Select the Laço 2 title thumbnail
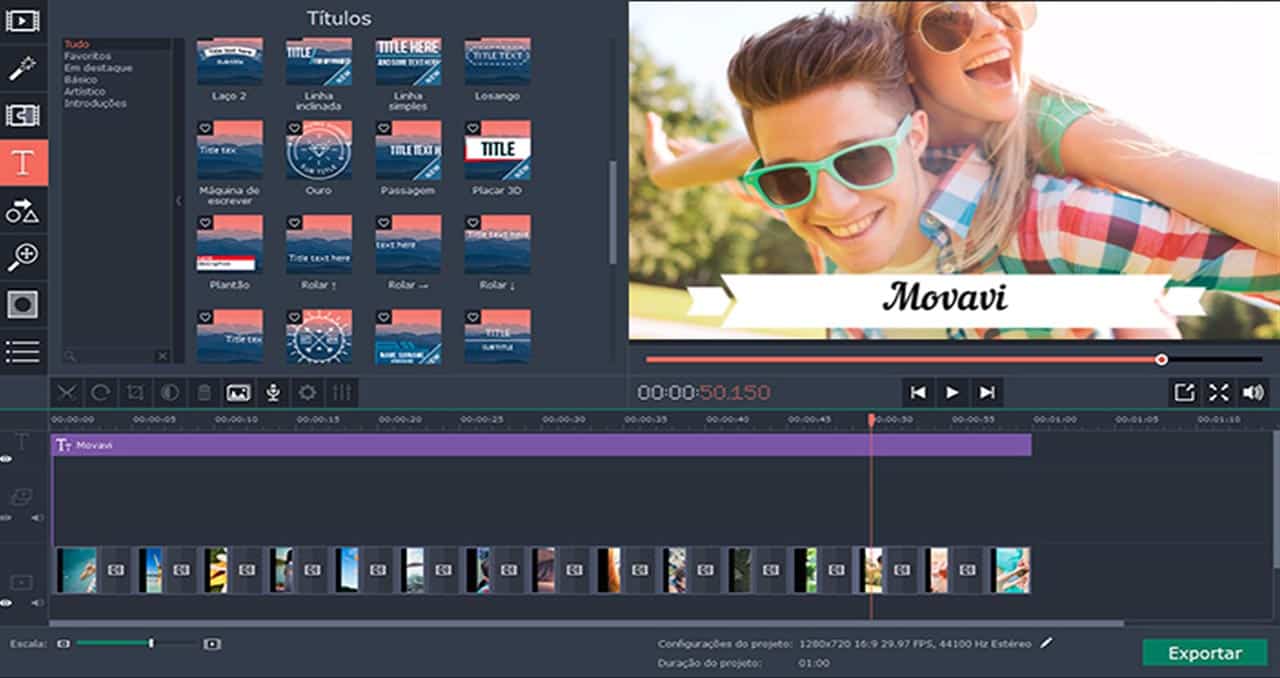The width and height of the screenshot is (1280, 678). point(230,61)
